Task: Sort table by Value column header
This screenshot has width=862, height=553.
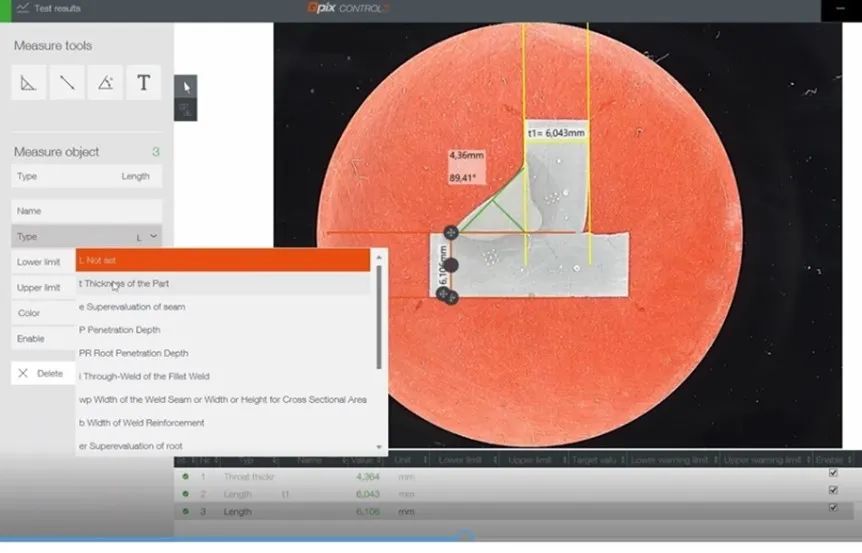Action: [361, 460]
